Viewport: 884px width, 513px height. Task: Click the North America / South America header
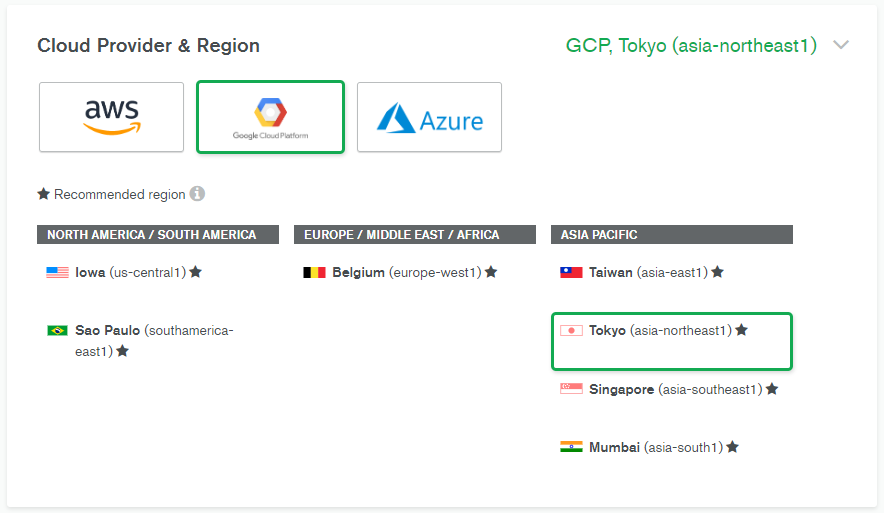(158, 235)
